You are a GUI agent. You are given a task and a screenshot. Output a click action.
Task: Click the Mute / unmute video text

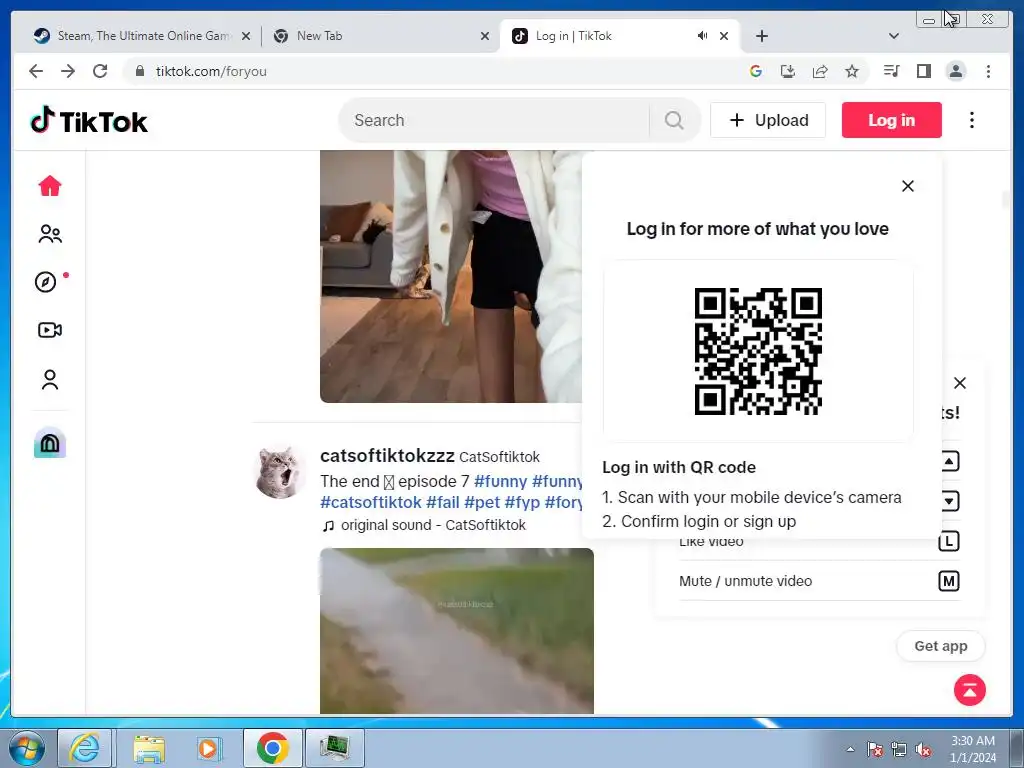(745, 581)
